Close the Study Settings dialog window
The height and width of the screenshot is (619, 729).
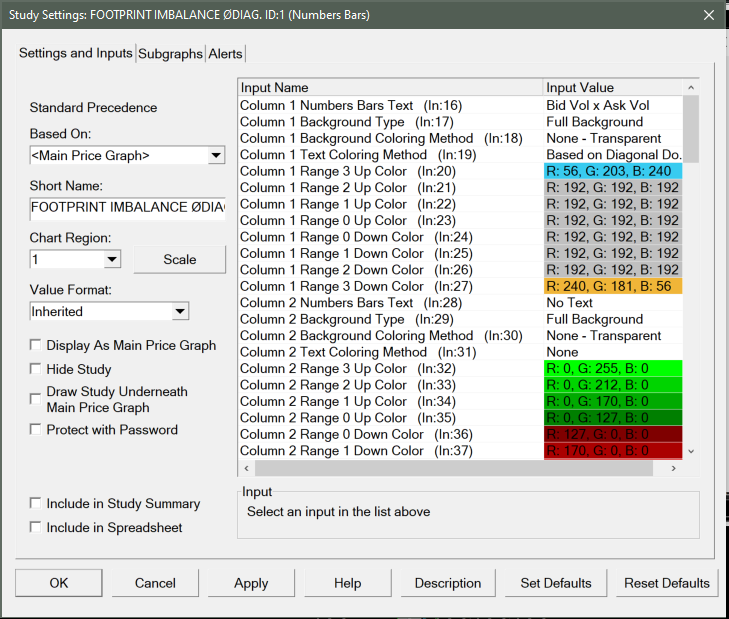(708, 15)
